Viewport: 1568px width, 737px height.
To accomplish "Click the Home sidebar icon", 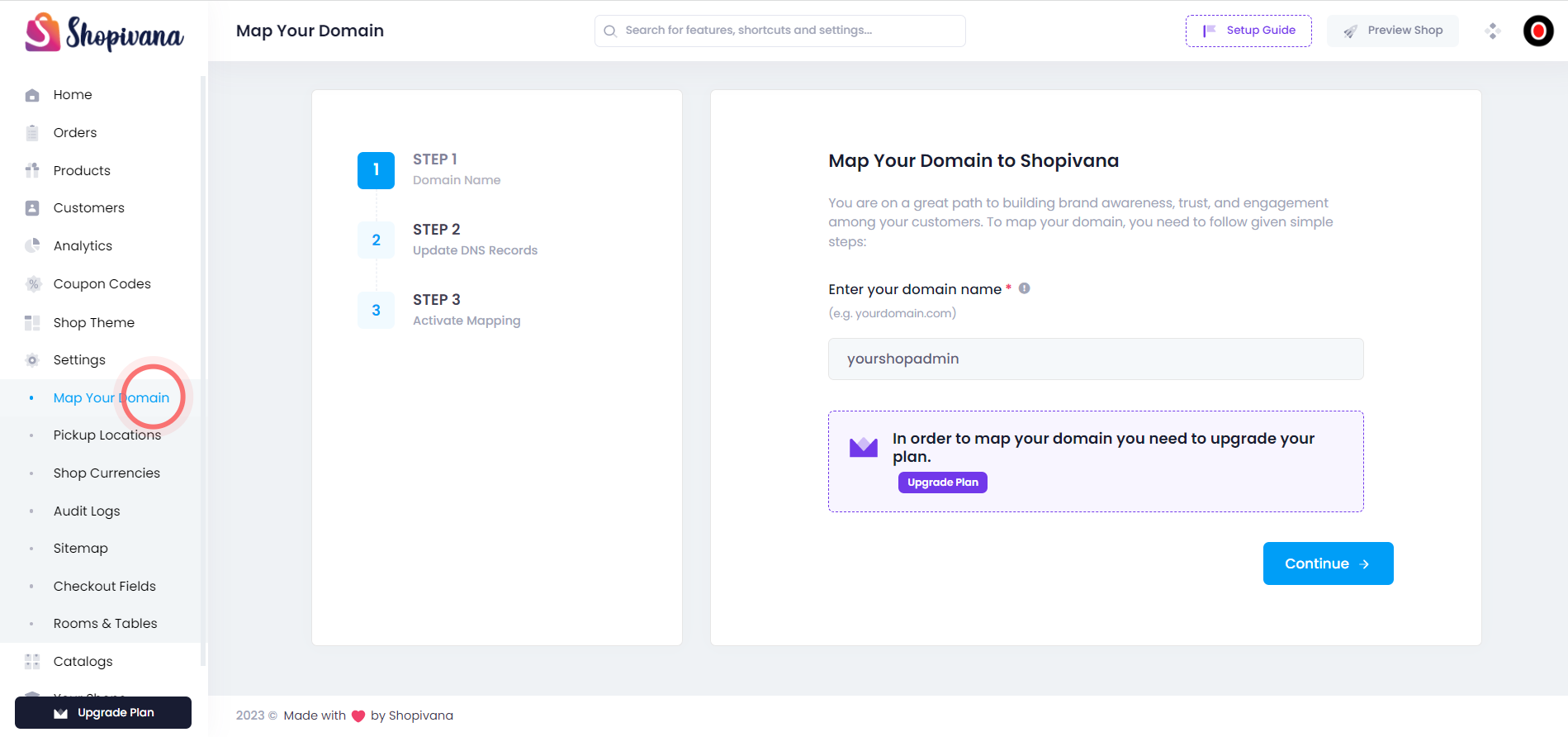I will pyautogui.click(x=32, y=95).
